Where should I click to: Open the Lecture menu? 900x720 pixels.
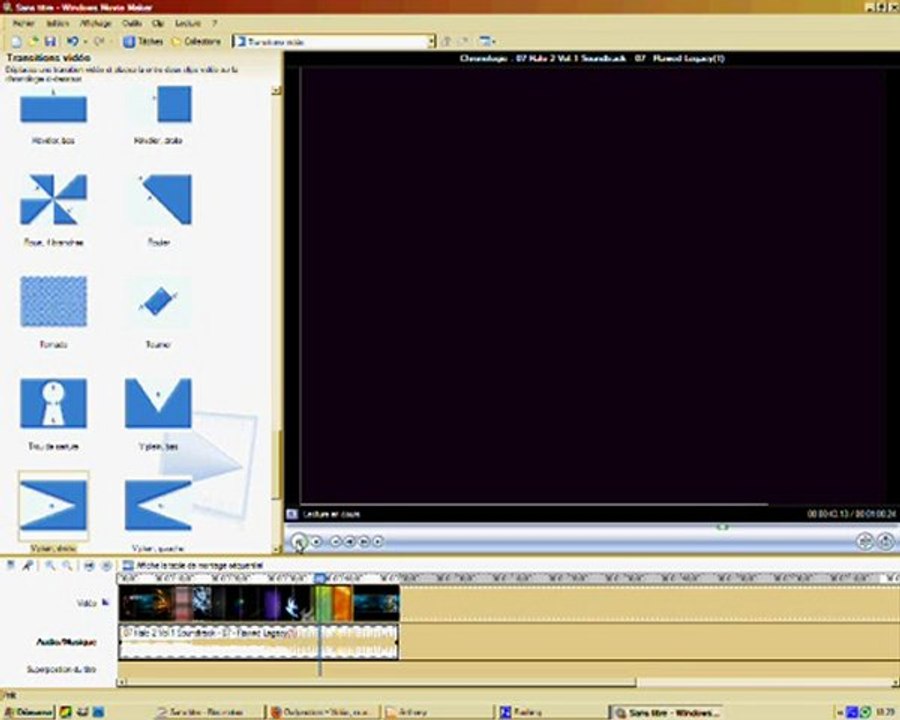188,24
